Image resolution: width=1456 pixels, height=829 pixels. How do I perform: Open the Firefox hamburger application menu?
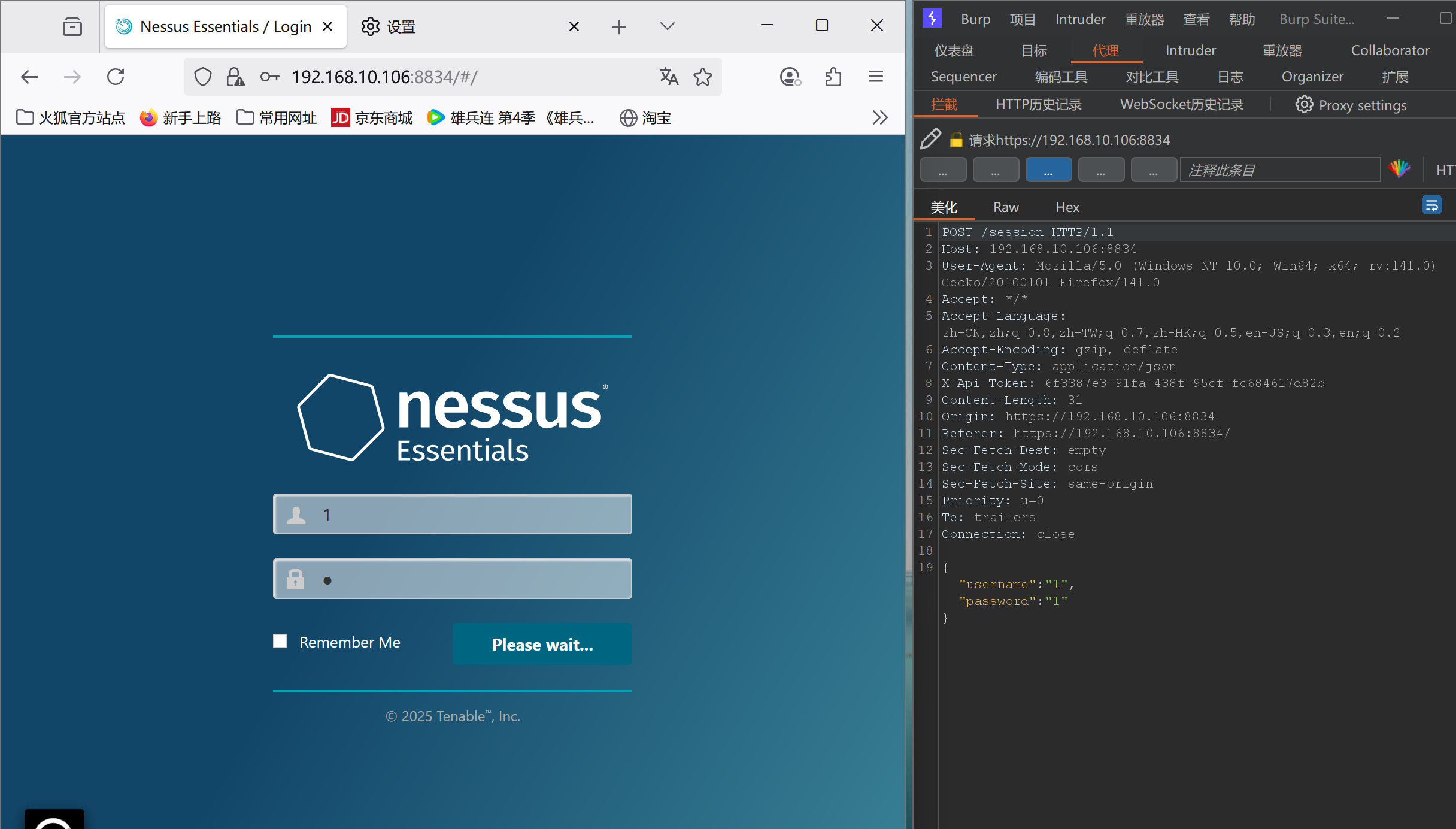point(876,77)
